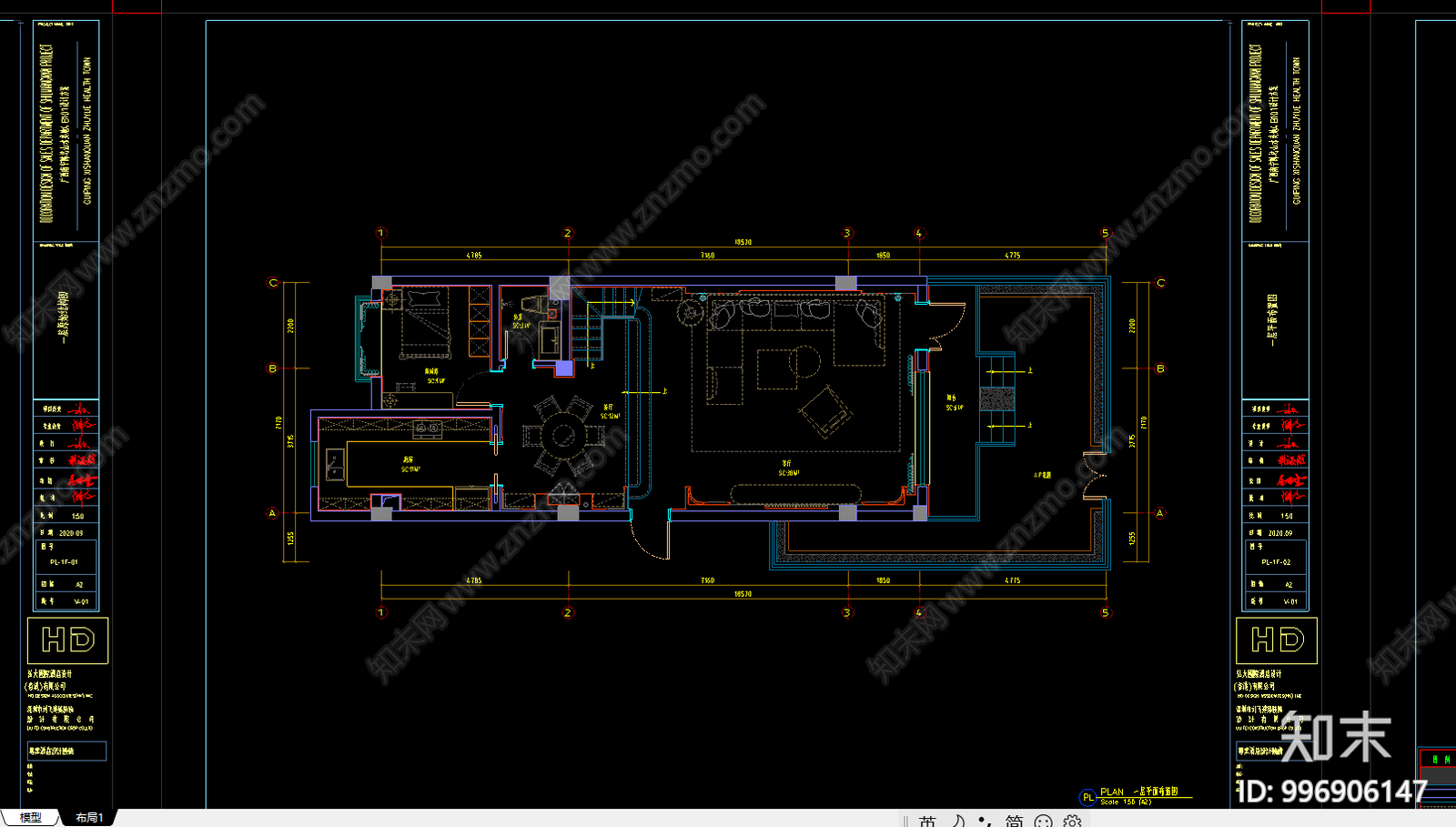The image size is (1456, 827).
Task: Click the half-moon width toggle in IME bar
Action: pos(958,821)
